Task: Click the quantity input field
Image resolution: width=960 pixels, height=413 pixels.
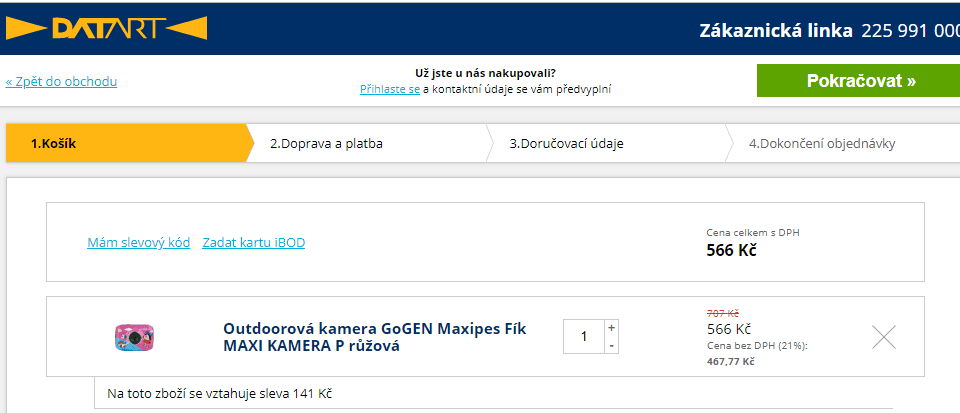Action: (584, 337)
